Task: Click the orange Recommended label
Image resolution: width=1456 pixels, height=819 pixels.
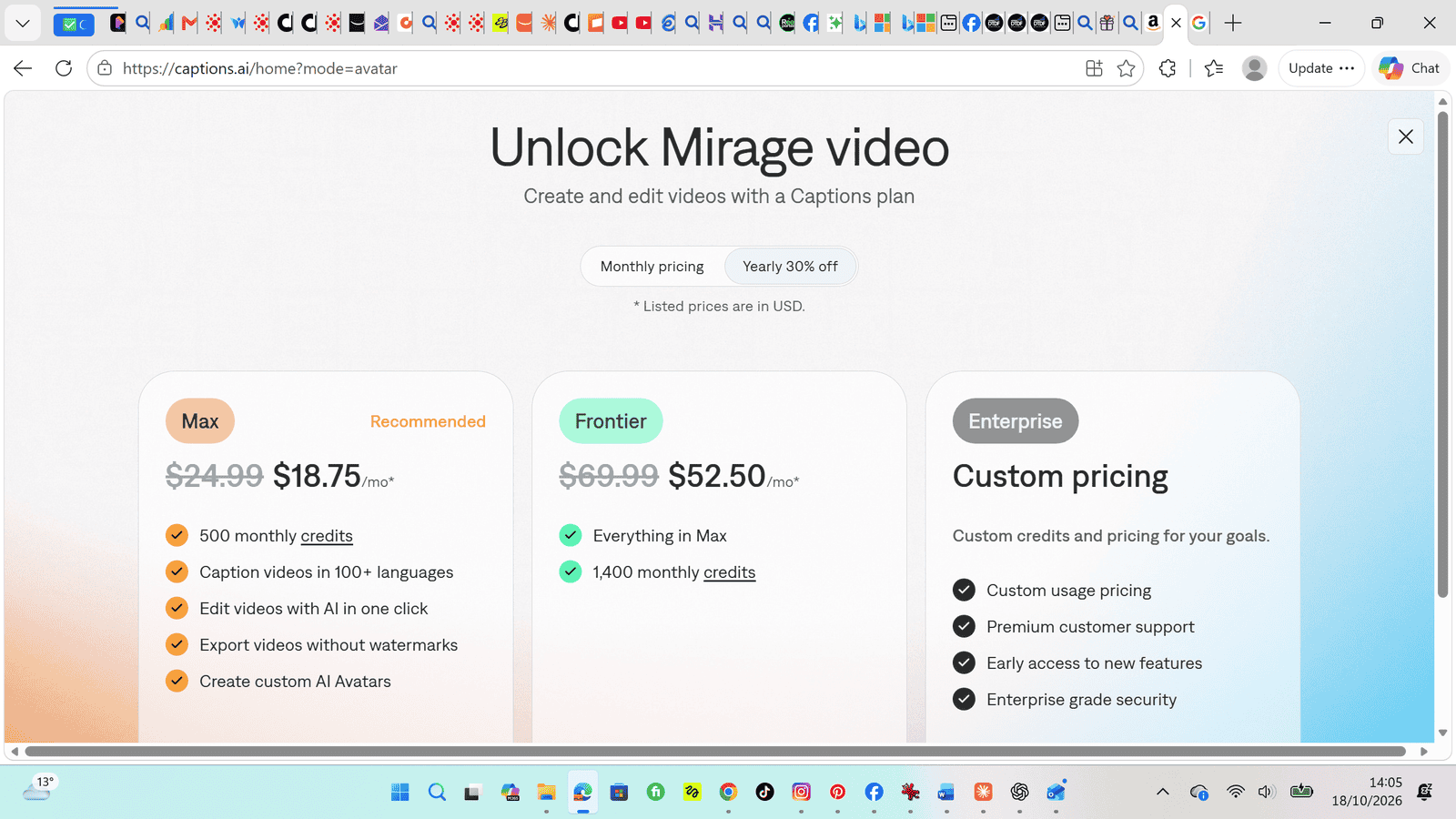Action: (x=428, y=421)
